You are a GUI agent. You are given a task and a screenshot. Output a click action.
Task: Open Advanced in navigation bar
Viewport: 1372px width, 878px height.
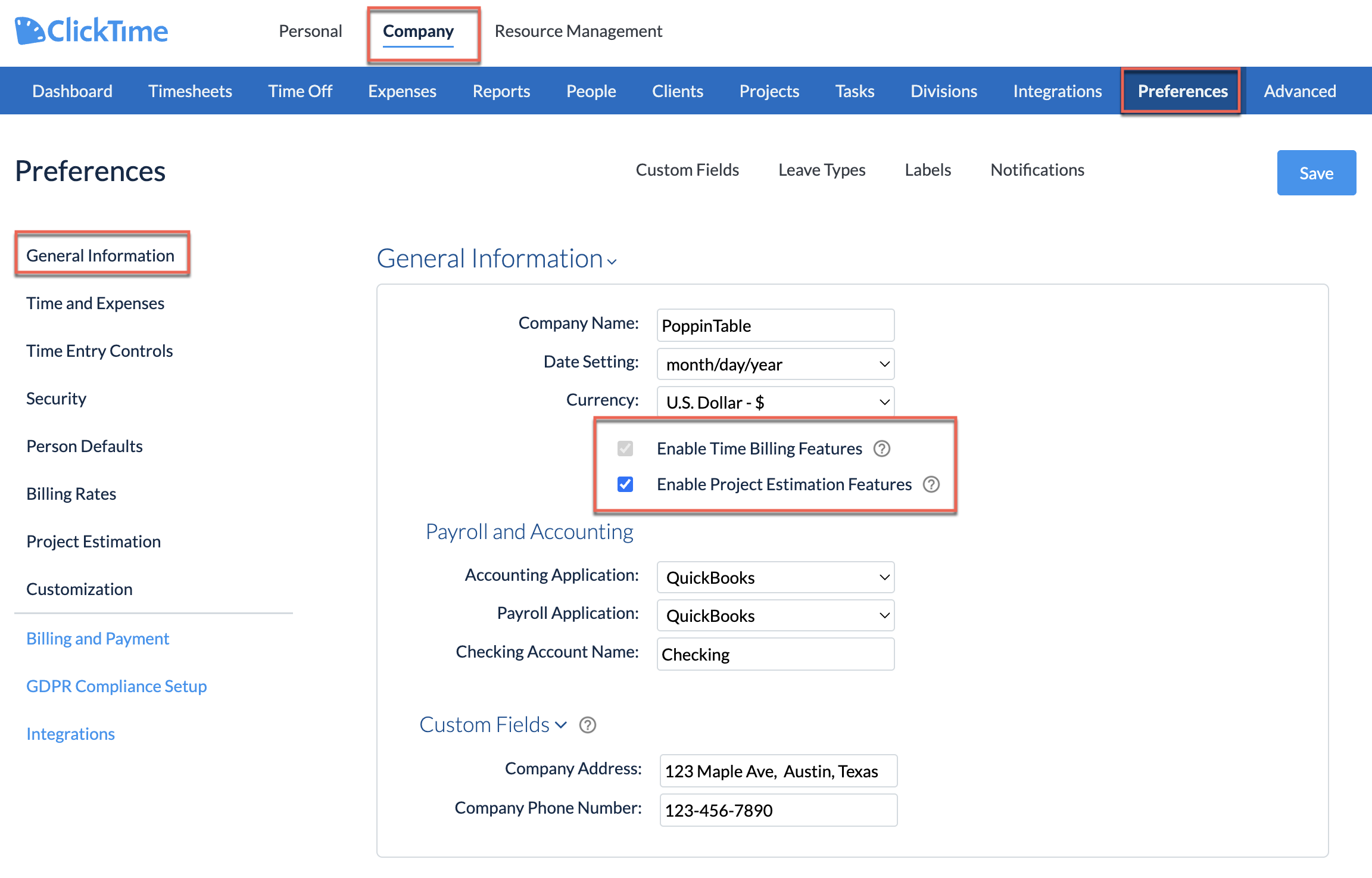click(1300, 91)
